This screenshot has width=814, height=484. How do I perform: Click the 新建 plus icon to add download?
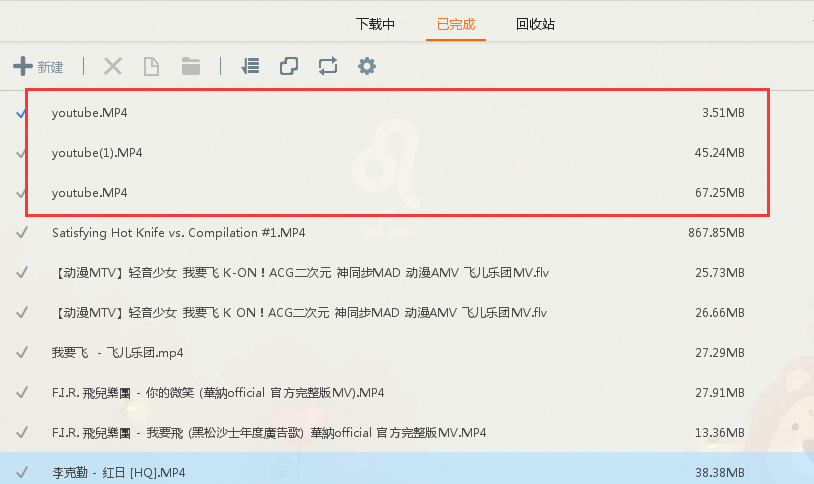pyautogui.click(x=23, y=67)
